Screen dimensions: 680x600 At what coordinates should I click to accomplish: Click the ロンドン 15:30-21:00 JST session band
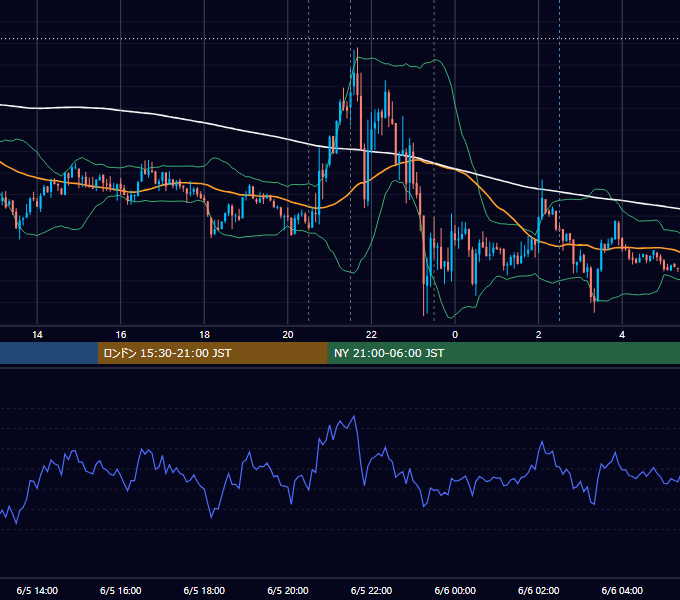pyautogui.click(x=212, y=353)
